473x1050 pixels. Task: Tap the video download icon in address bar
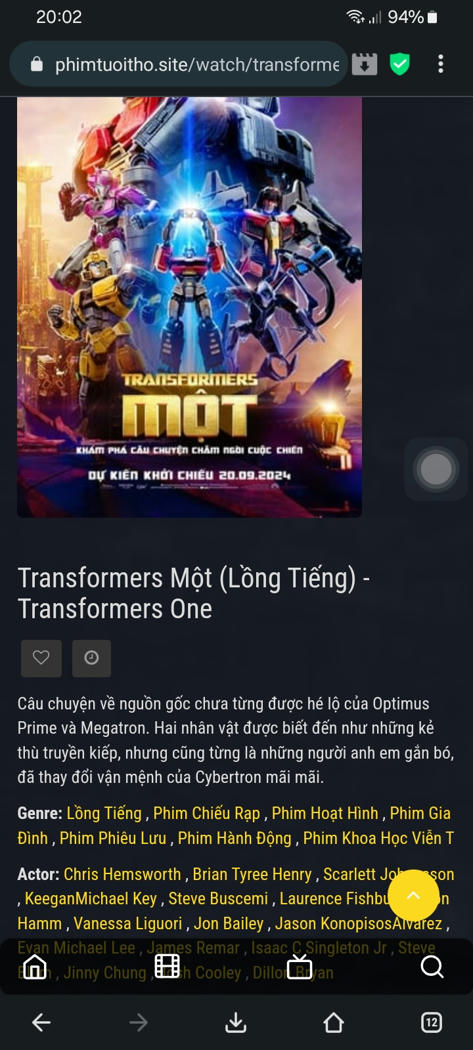pyautogui.click(x=364, y=64)
